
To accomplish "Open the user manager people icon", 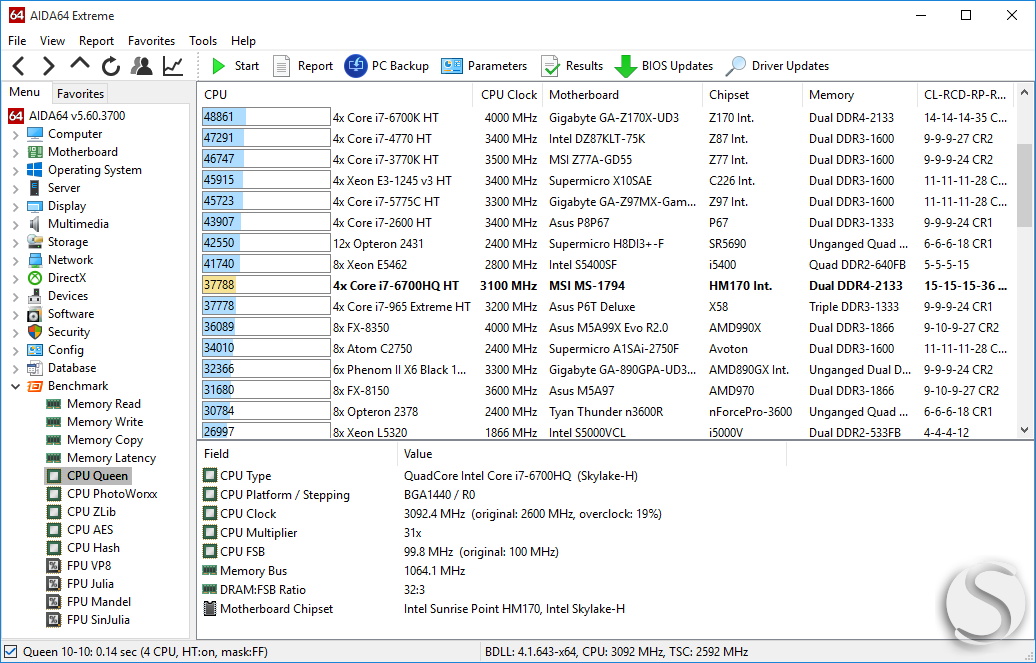I will tap(141, 65).
